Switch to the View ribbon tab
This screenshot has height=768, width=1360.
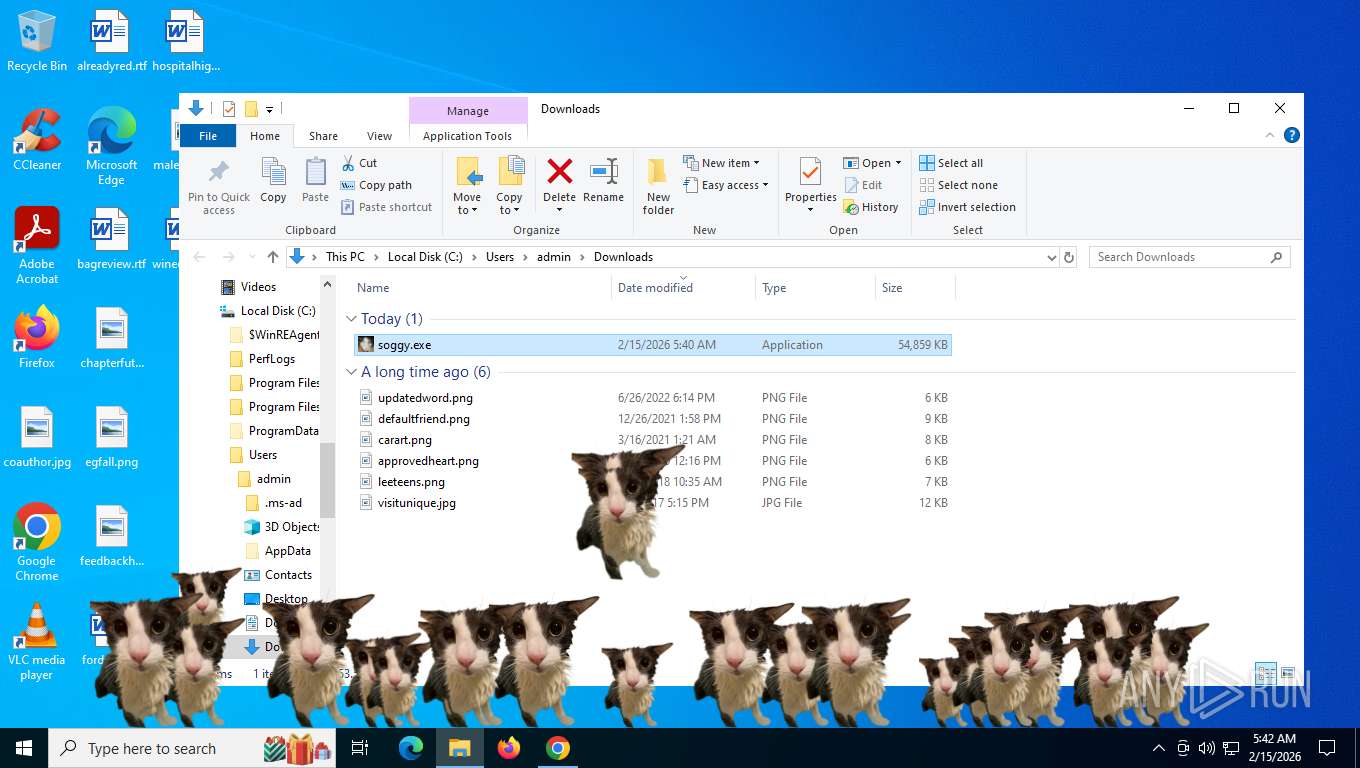pyautogui.click(x=379, y=136)
